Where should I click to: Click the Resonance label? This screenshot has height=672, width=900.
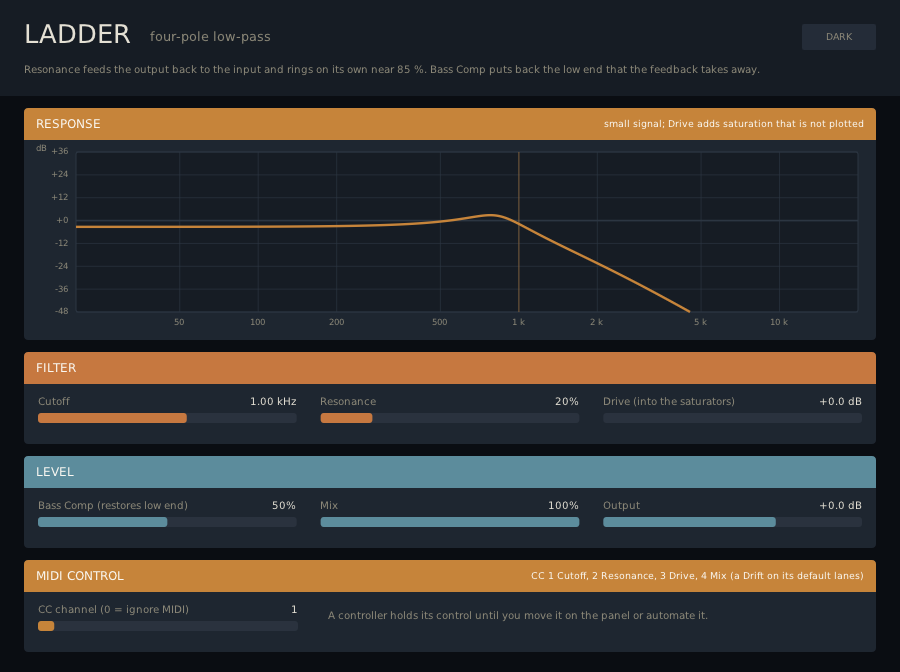click(348, 401)
